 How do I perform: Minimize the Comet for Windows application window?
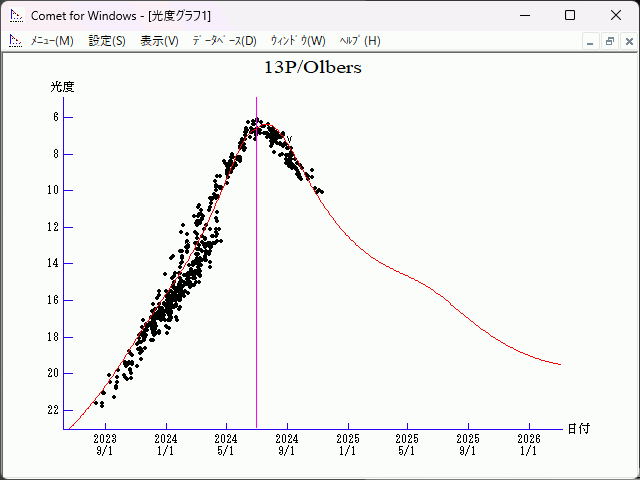coord(524,15)
